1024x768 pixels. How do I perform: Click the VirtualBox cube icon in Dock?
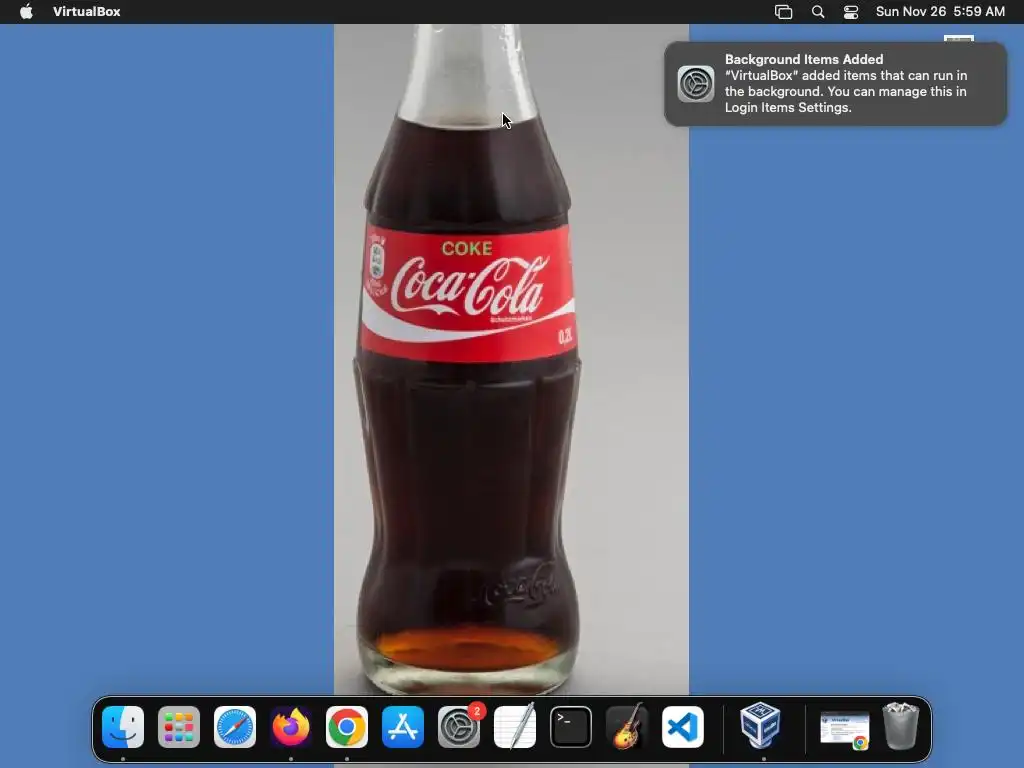[x=760, y=726]
